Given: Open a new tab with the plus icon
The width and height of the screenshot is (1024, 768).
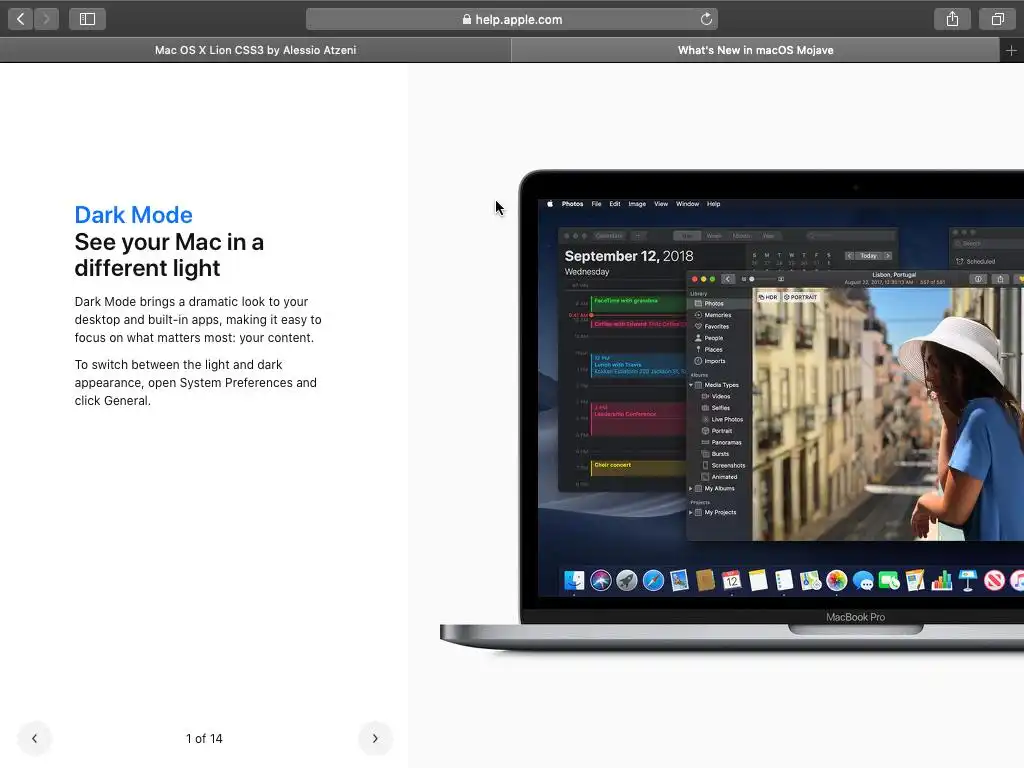Looking at the screenshot, I should tap(1011, 50).
